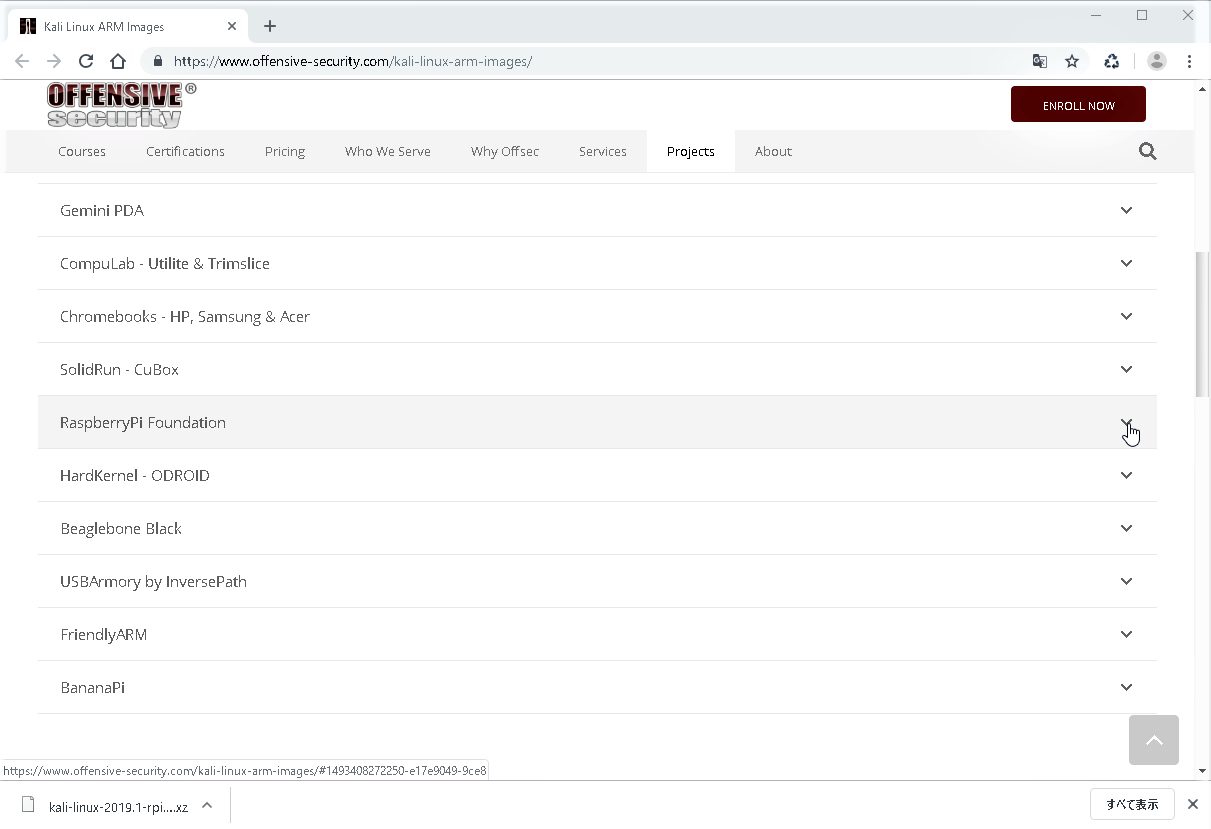Click the browser Back arrow

point(22,61)
